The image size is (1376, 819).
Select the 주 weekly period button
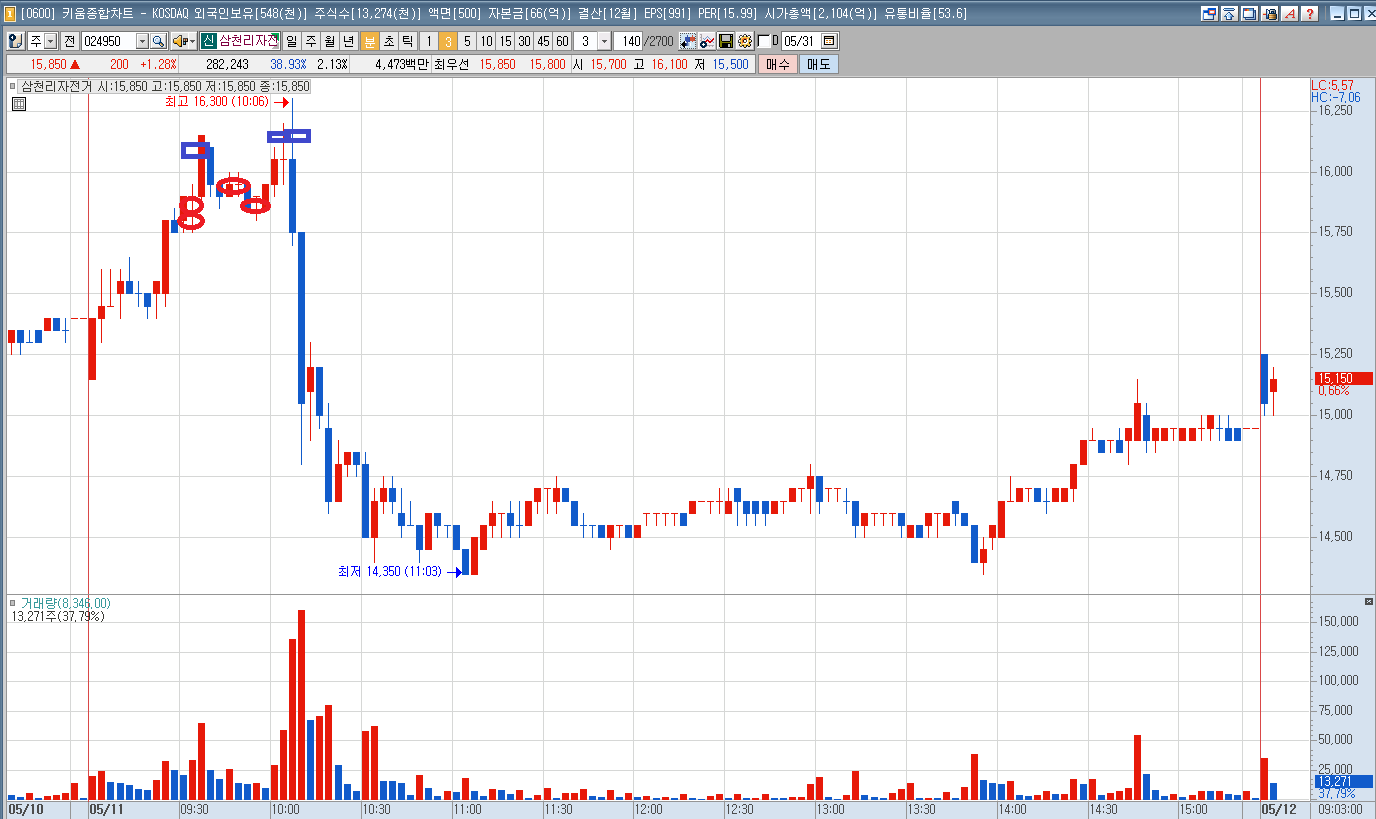click(x=310, y=41)
